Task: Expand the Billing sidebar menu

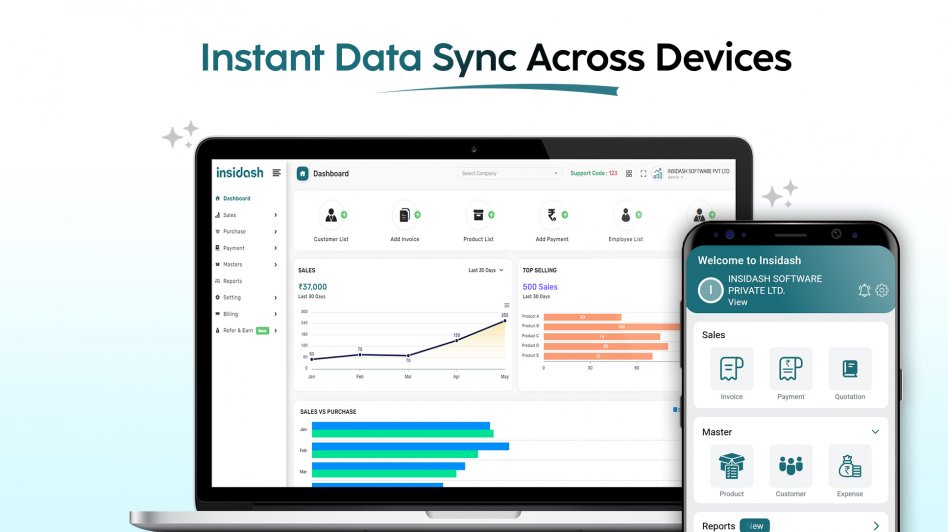Action: coord(247,314)
